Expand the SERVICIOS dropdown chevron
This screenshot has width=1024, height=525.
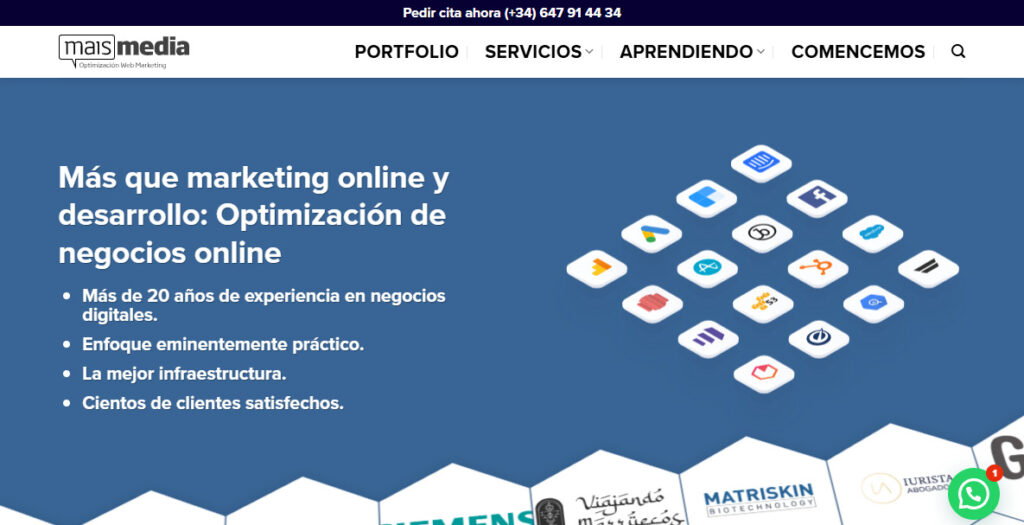tap(589, 52)
